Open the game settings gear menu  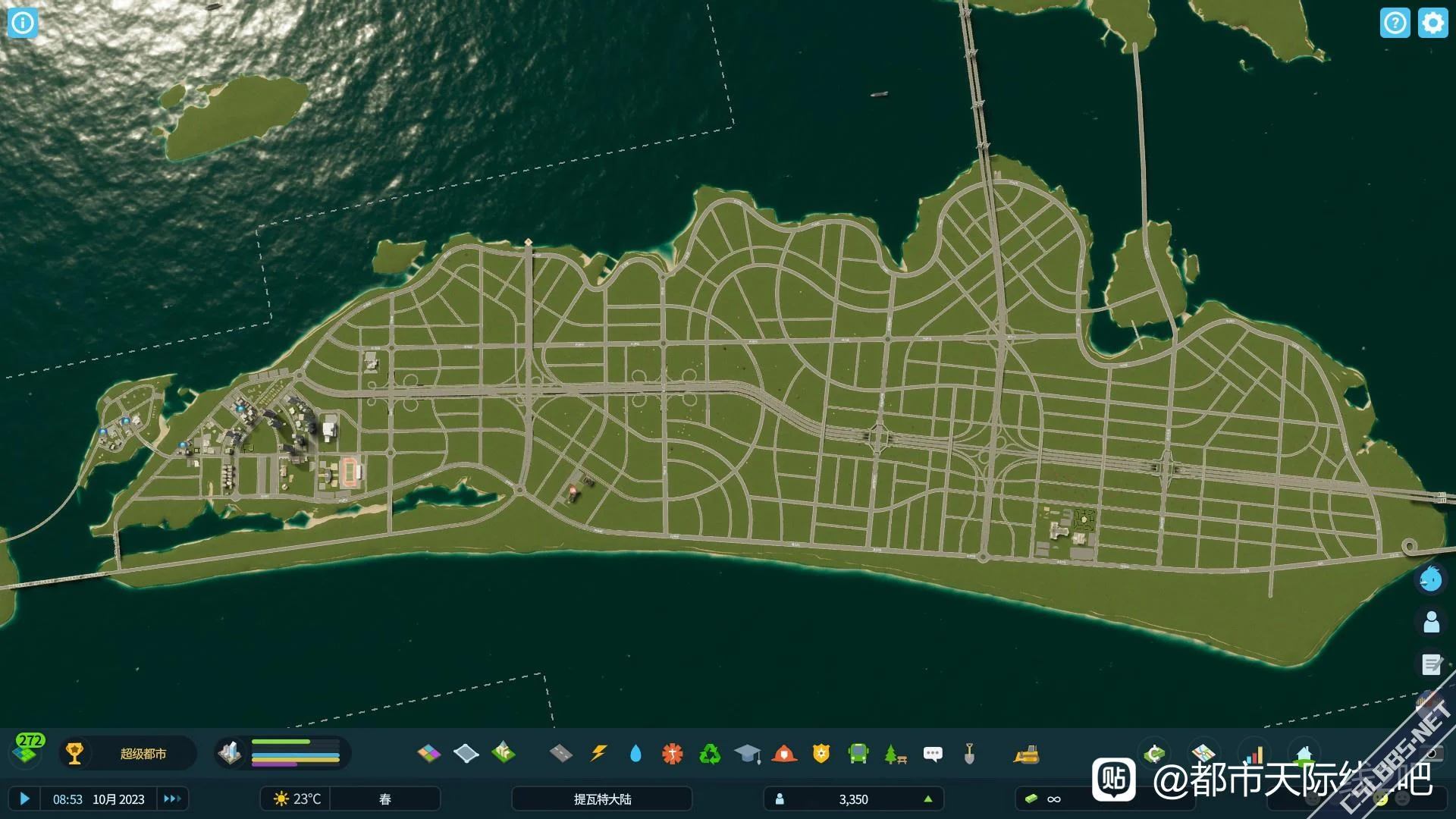[1432, 23]
